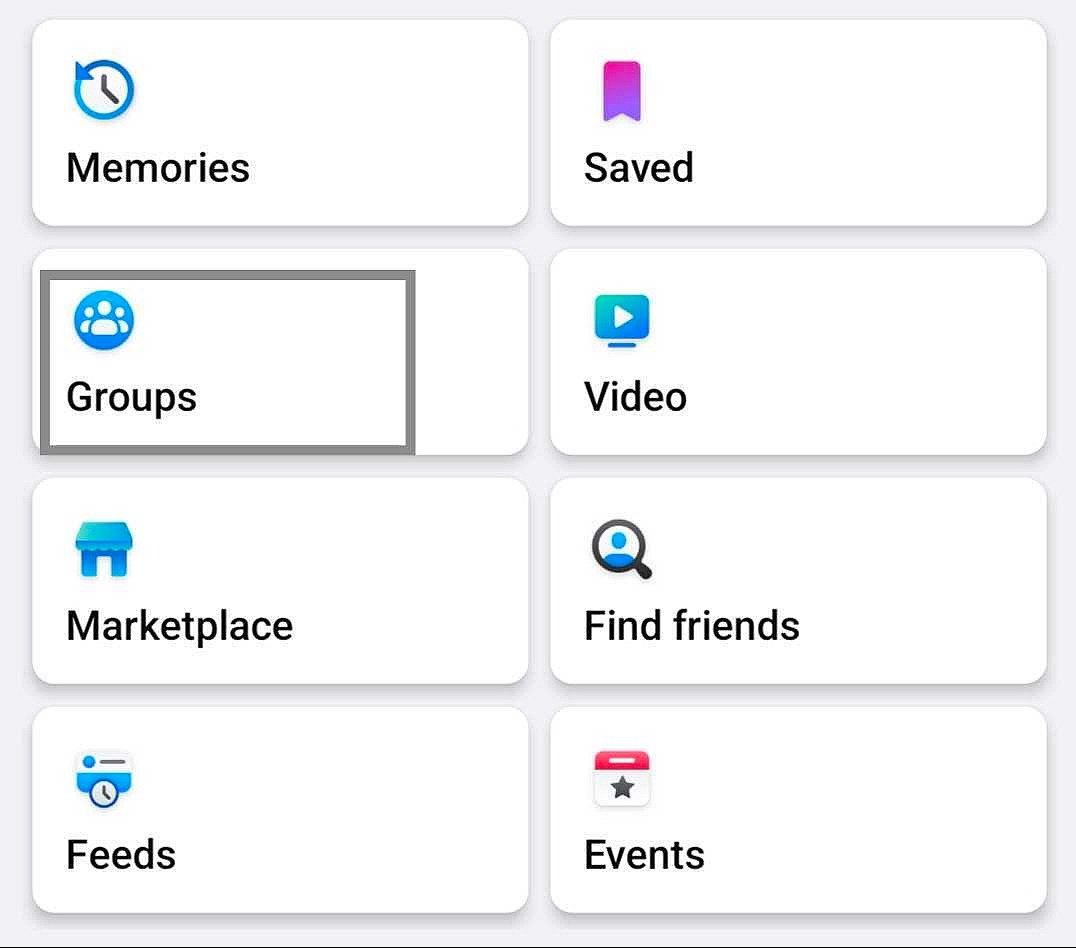
Task: Select the Find friends magnifier icon
Action: [x=621, y=549]
